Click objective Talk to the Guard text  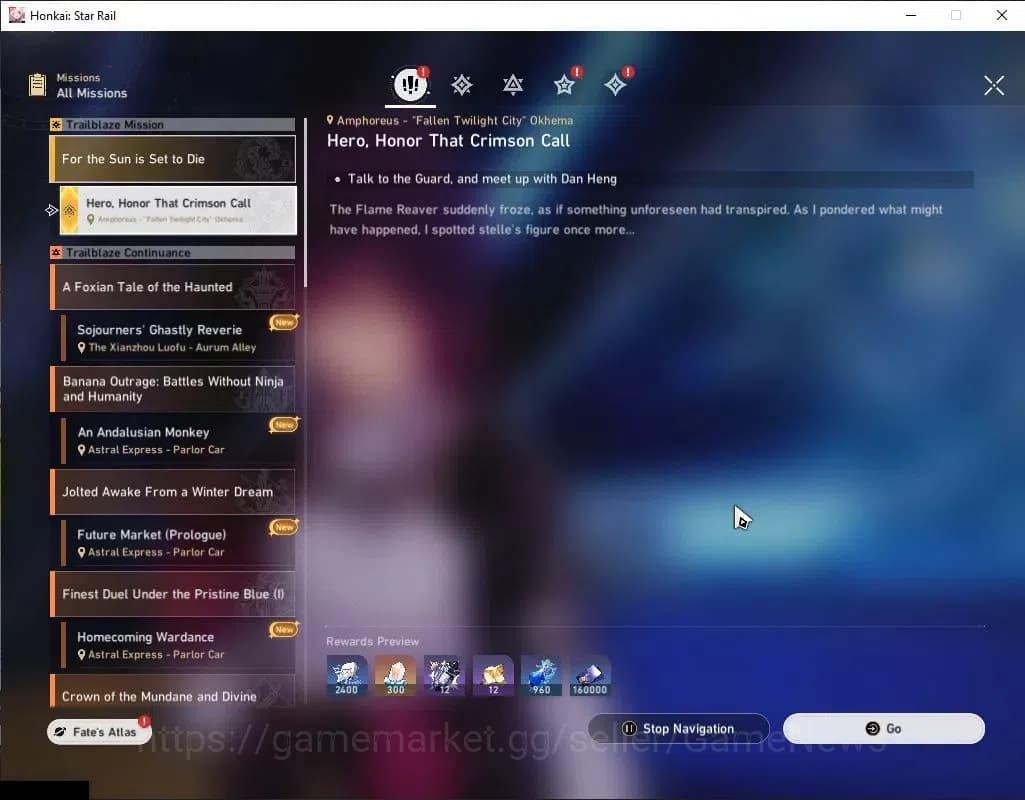[x=482, y=179]
